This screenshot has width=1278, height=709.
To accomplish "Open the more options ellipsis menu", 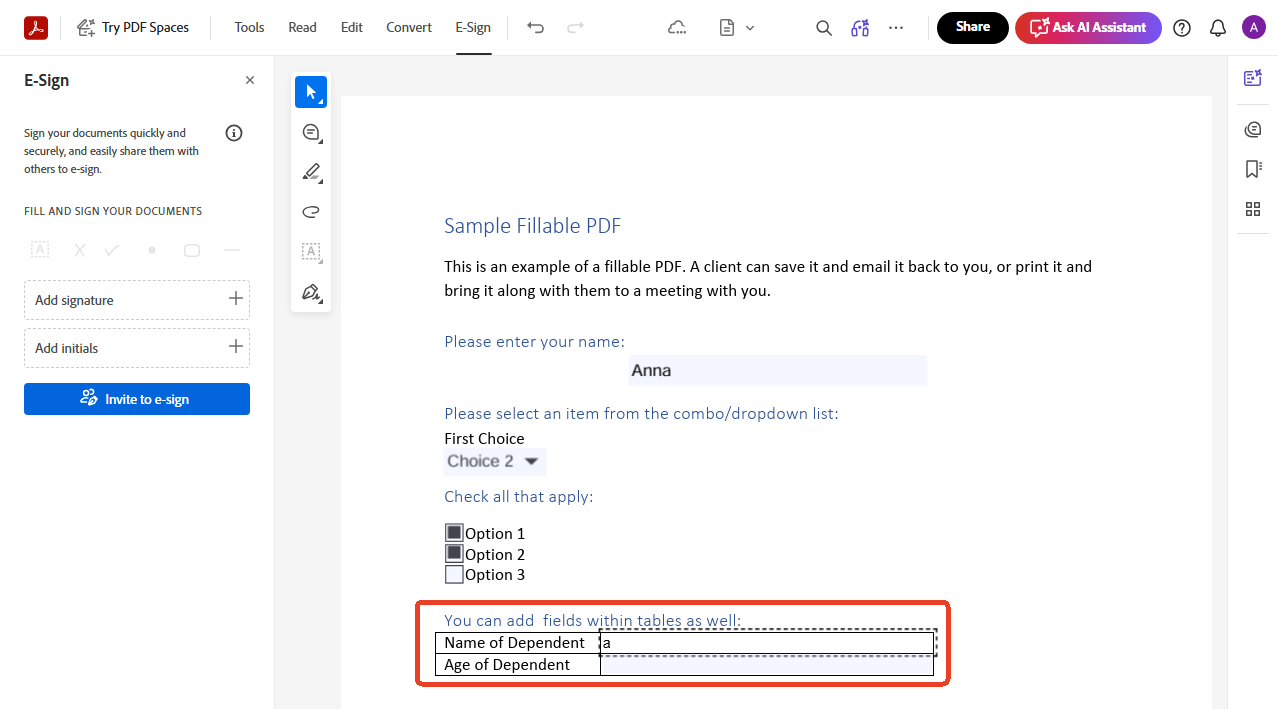I will click(x=896, y=27).
